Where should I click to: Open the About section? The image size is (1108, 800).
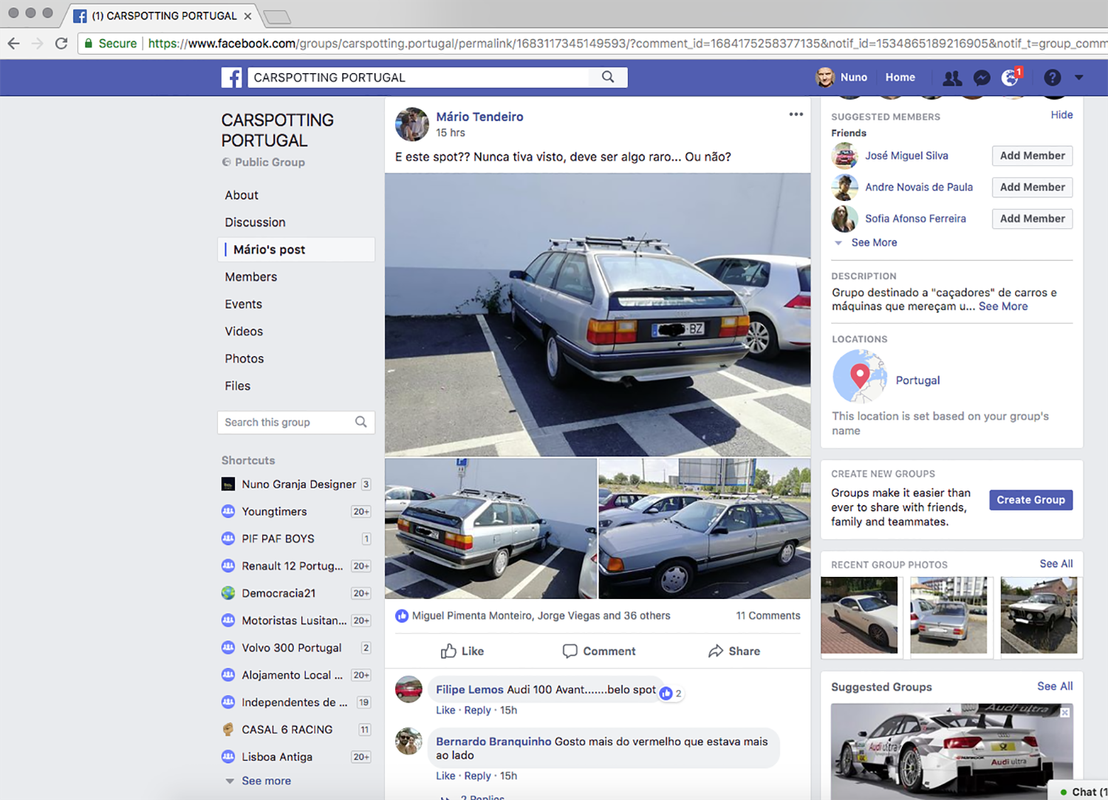tap(241, 195)
